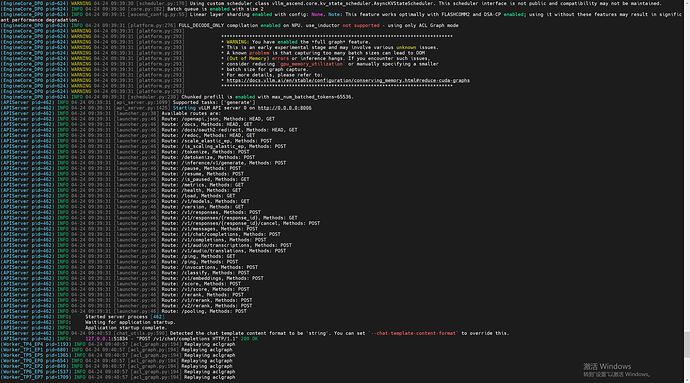Click 'Application startup complete.' line
This screenshot has width=690, height=383.
[x=126, y=328]
